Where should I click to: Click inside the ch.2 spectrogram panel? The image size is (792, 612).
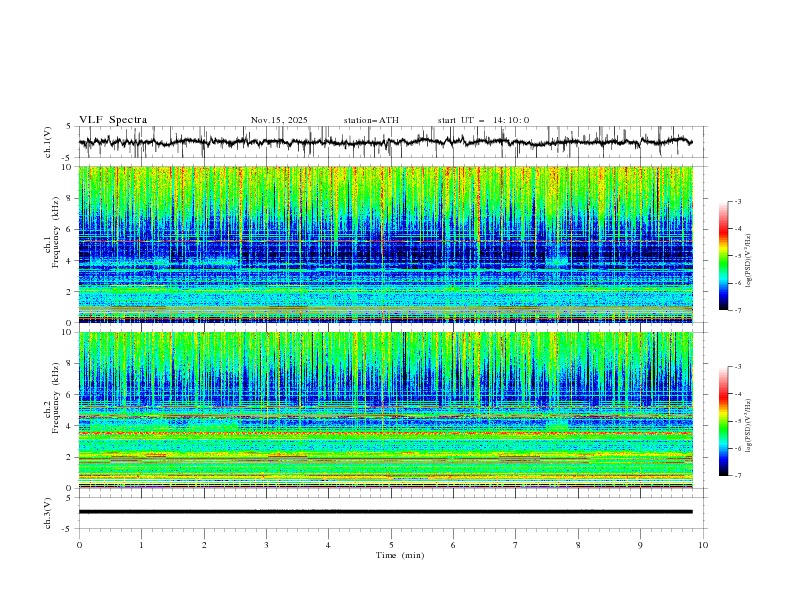(x=386, y=410)
